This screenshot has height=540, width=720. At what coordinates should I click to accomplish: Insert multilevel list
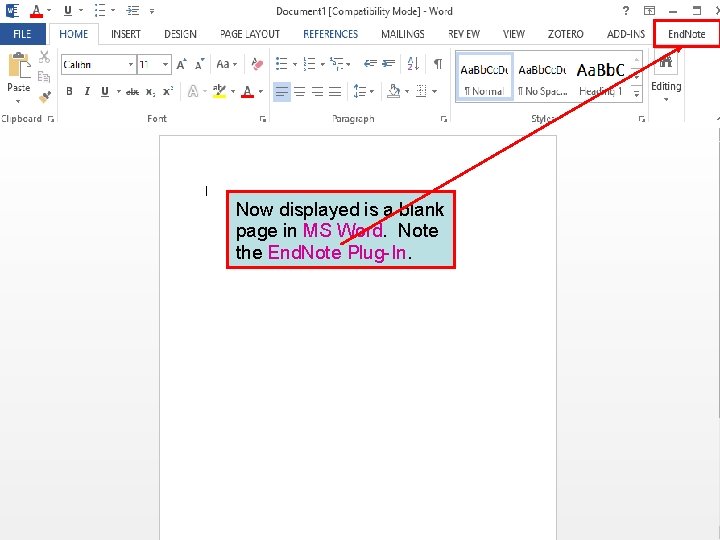(337, 64)
